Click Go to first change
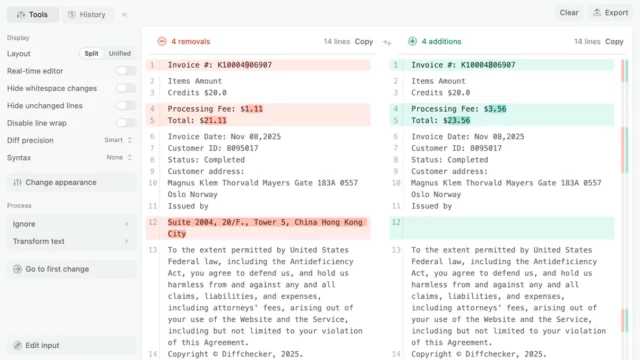Viewport: 640px width, 360px height. [72, 269]
